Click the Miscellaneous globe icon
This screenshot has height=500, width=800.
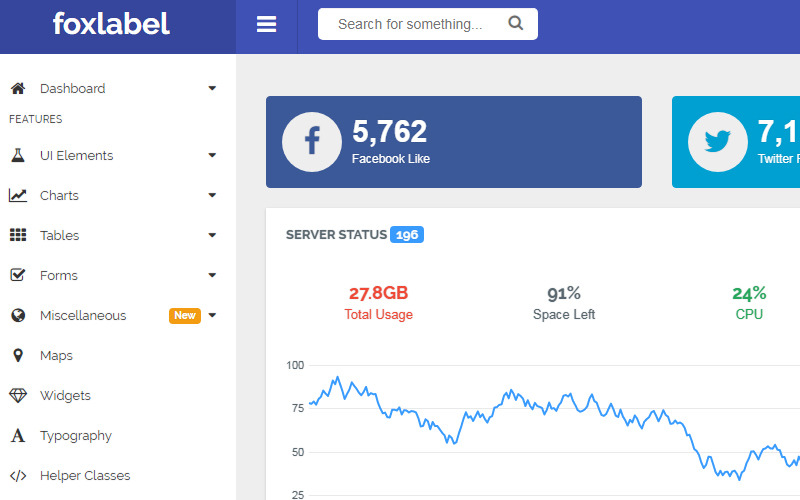pos(18,315)
